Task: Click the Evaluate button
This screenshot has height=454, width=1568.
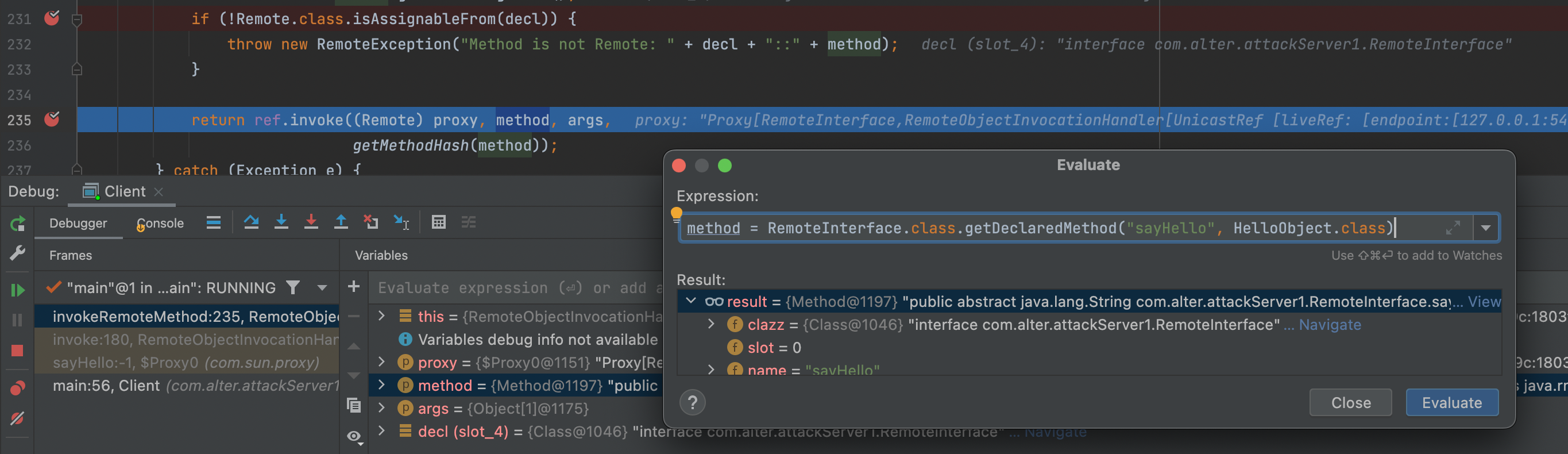Action: tap(1452, 403)
